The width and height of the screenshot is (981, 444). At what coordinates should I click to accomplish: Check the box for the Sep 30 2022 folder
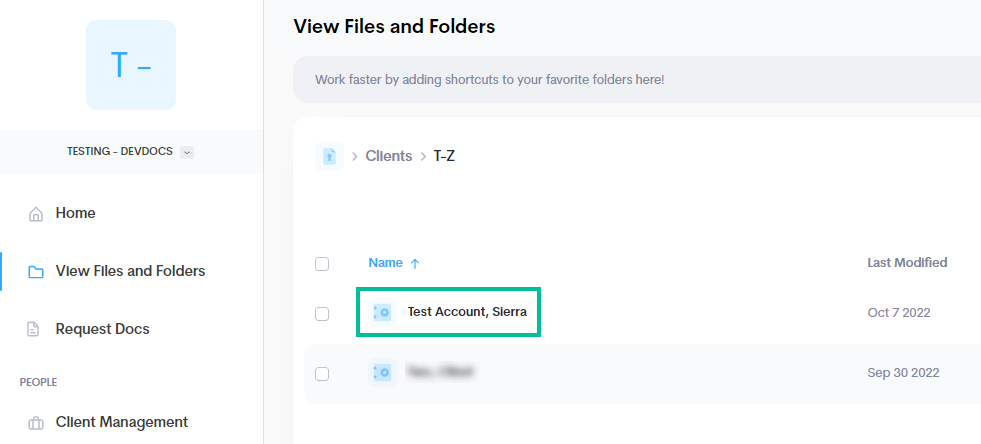pos(322,374)
